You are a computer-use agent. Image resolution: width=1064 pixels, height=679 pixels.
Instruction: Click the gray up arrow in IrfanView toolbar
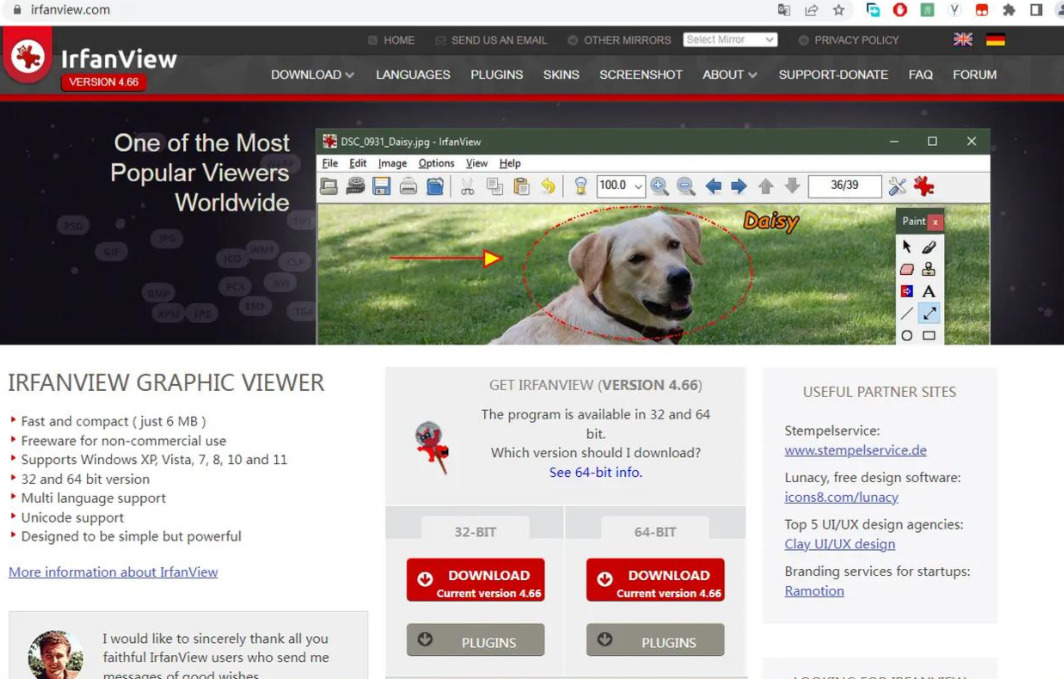(x=765, y=186)
